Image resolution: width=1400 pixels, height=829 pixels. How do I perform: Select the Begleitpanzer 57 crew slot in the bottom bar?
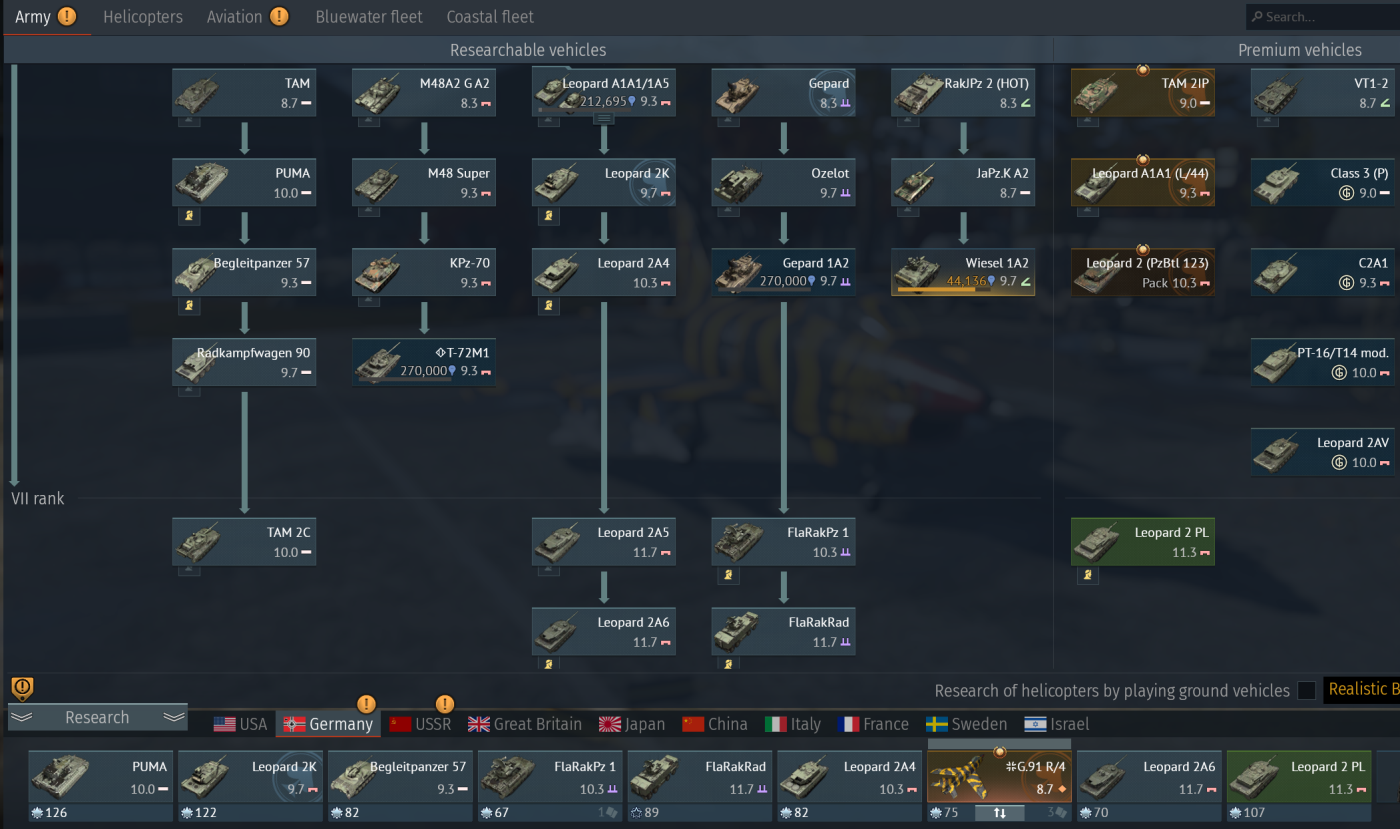[400, 786]
